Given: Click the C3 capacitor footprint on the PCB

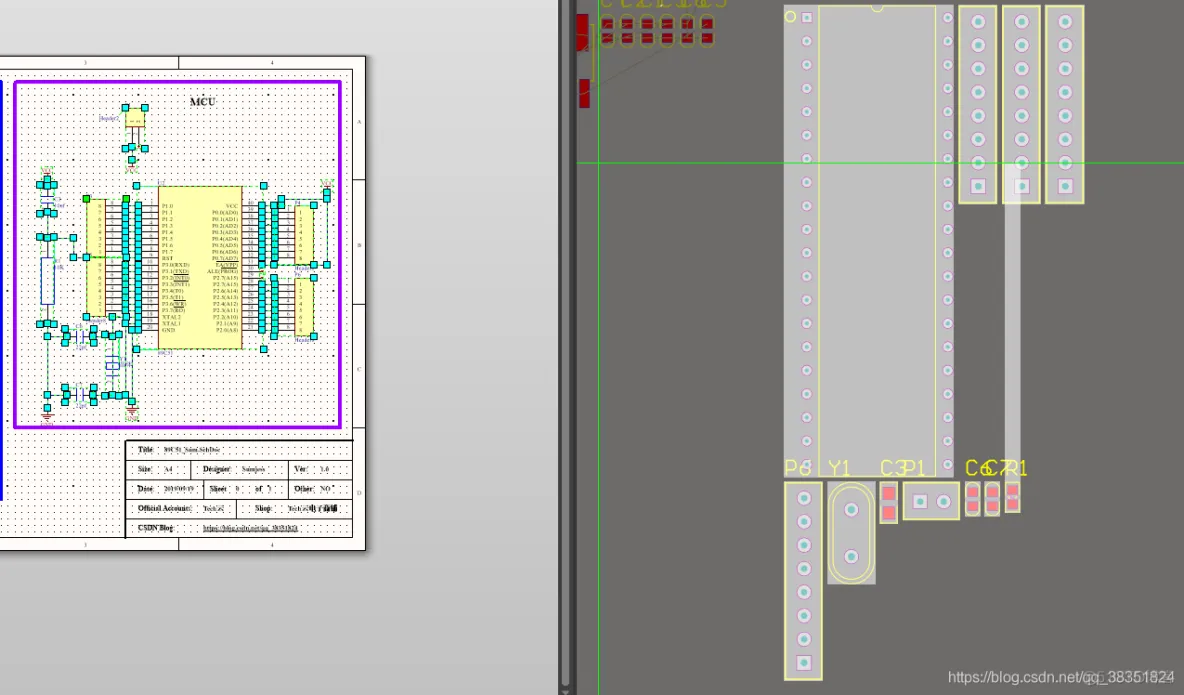Looking at the screenshot, I should click(x=888, y=500).
